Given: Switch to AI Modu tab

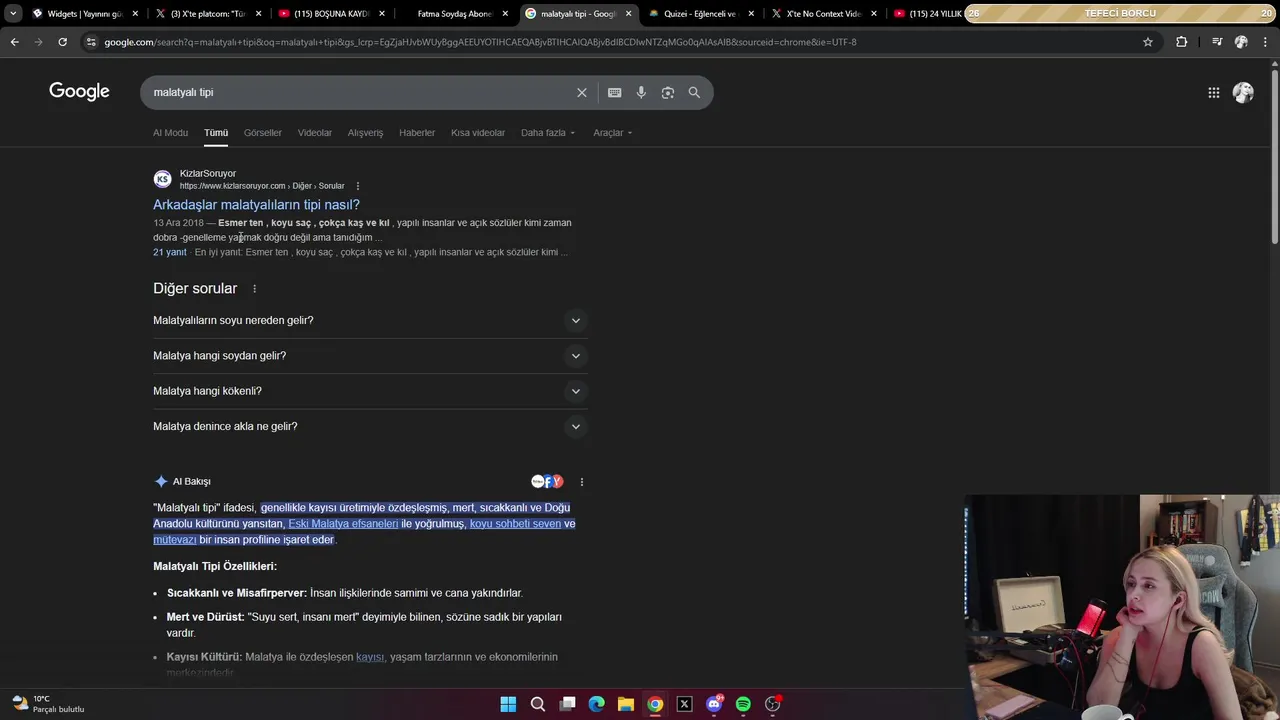Looking at the screenshot, I should tap(170, 133).
